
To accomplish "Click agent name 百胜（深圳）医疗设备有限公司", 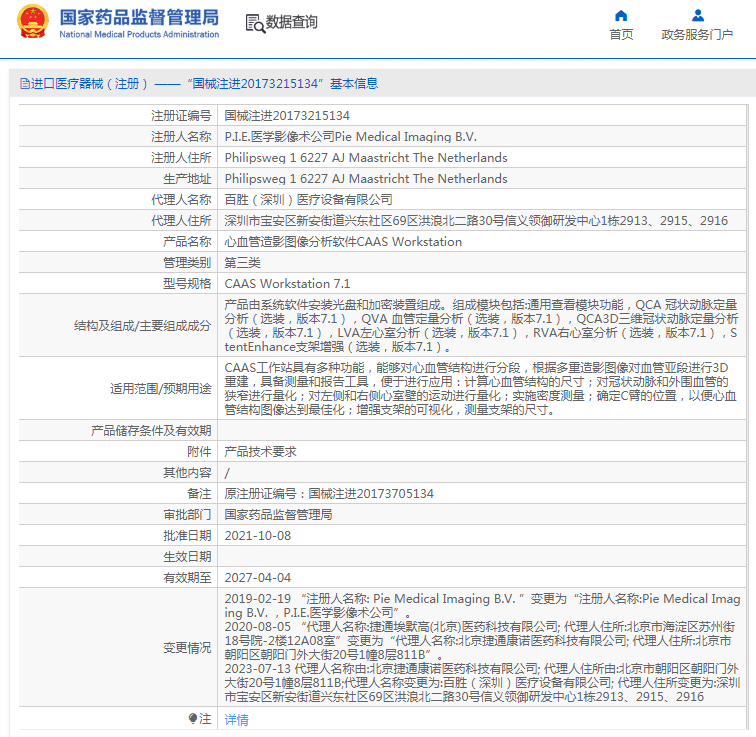I will (x=308, y=200).
